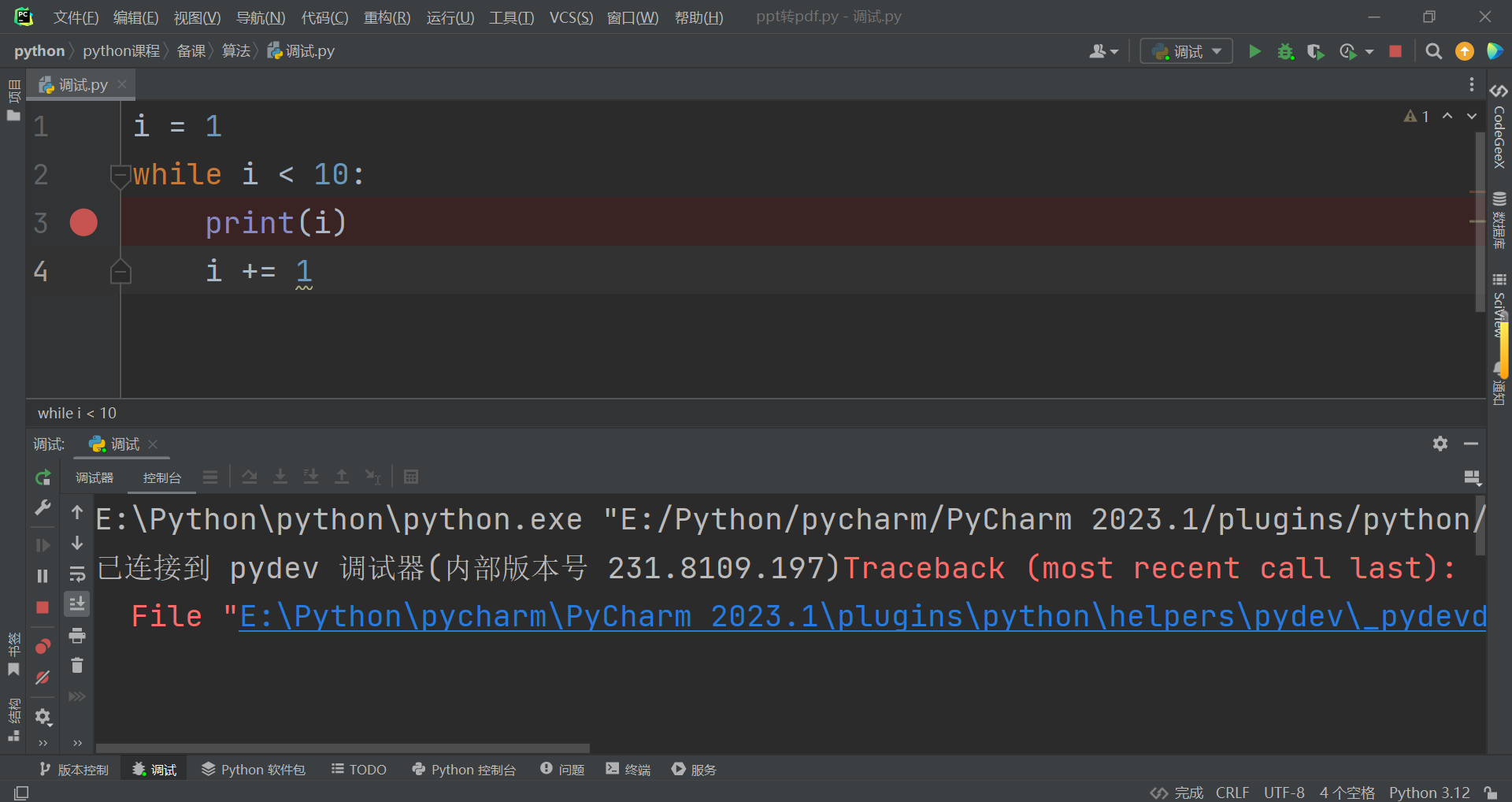Step out in debugger toolbar
Viewport: 1512px width, 802px height.
pyautogui.click(x=342, y=477)
